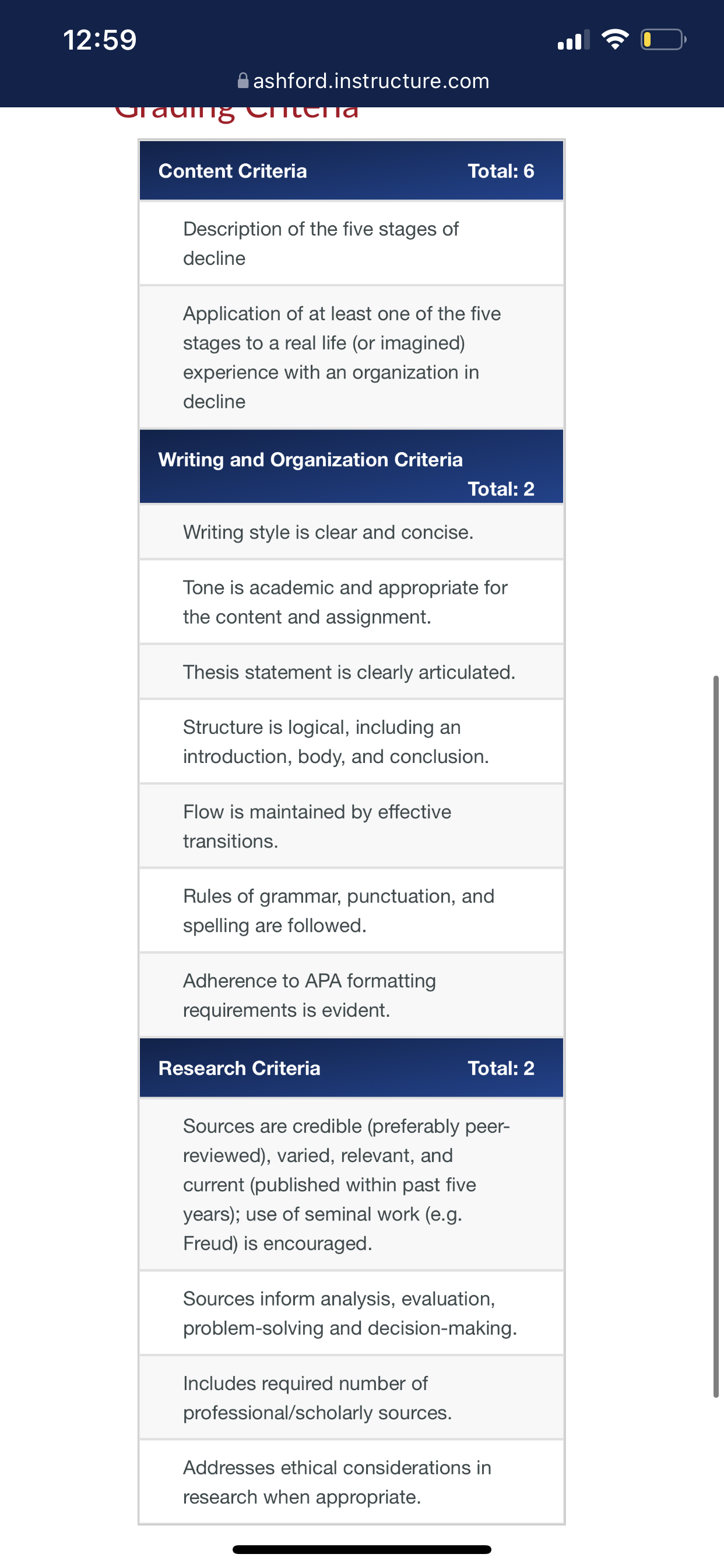Click 'Addresses ethical considerations' row
724x1568 pixels.
click(x=352, y=1482)
